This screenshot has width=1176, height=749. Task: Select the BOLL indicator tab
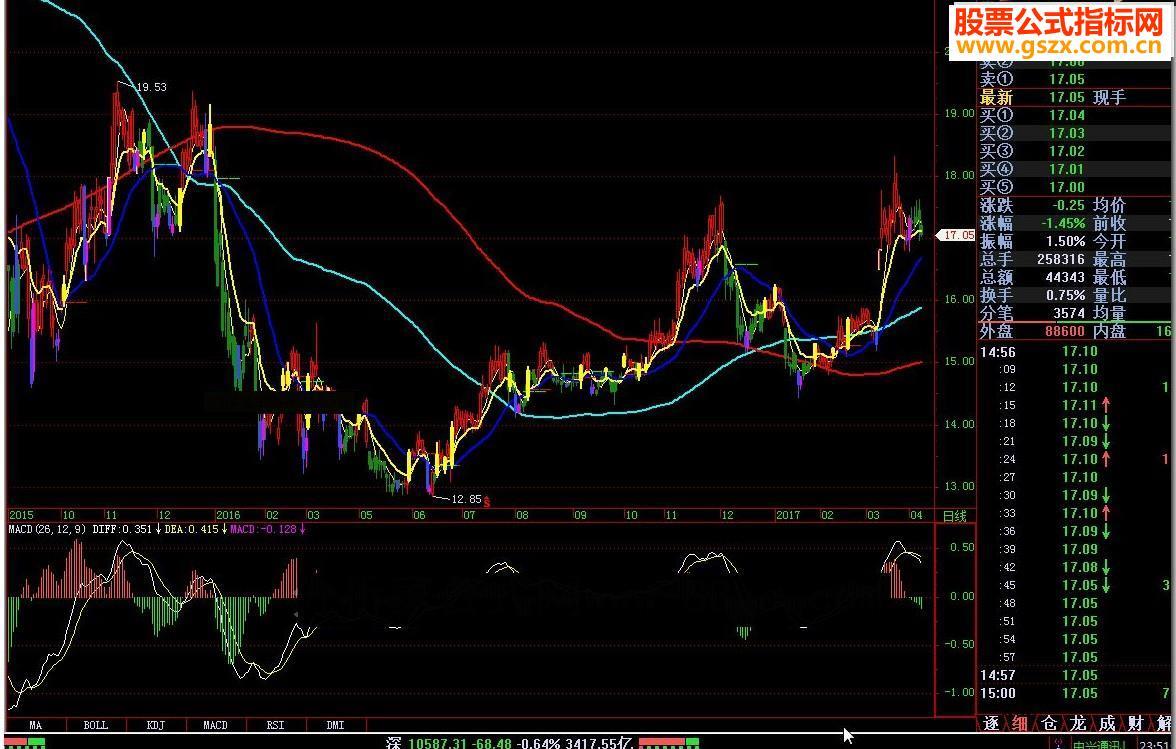click(x=96, y=725)
